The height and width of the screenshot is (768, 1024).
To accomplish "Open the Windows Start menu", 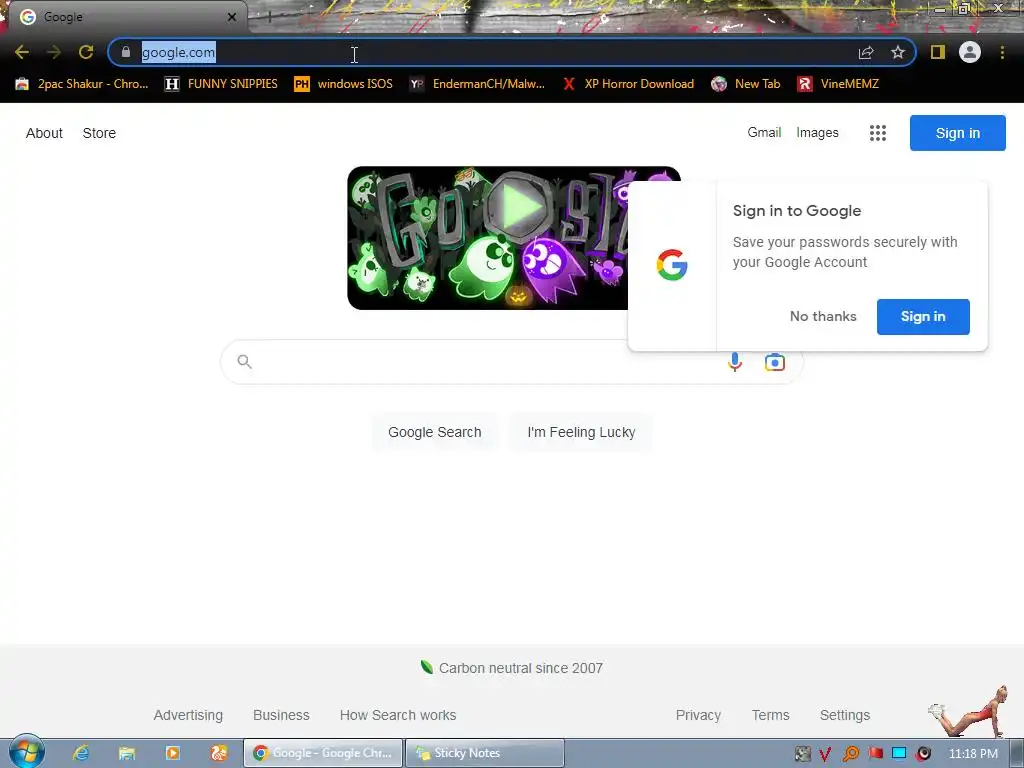I will point(27,752).
